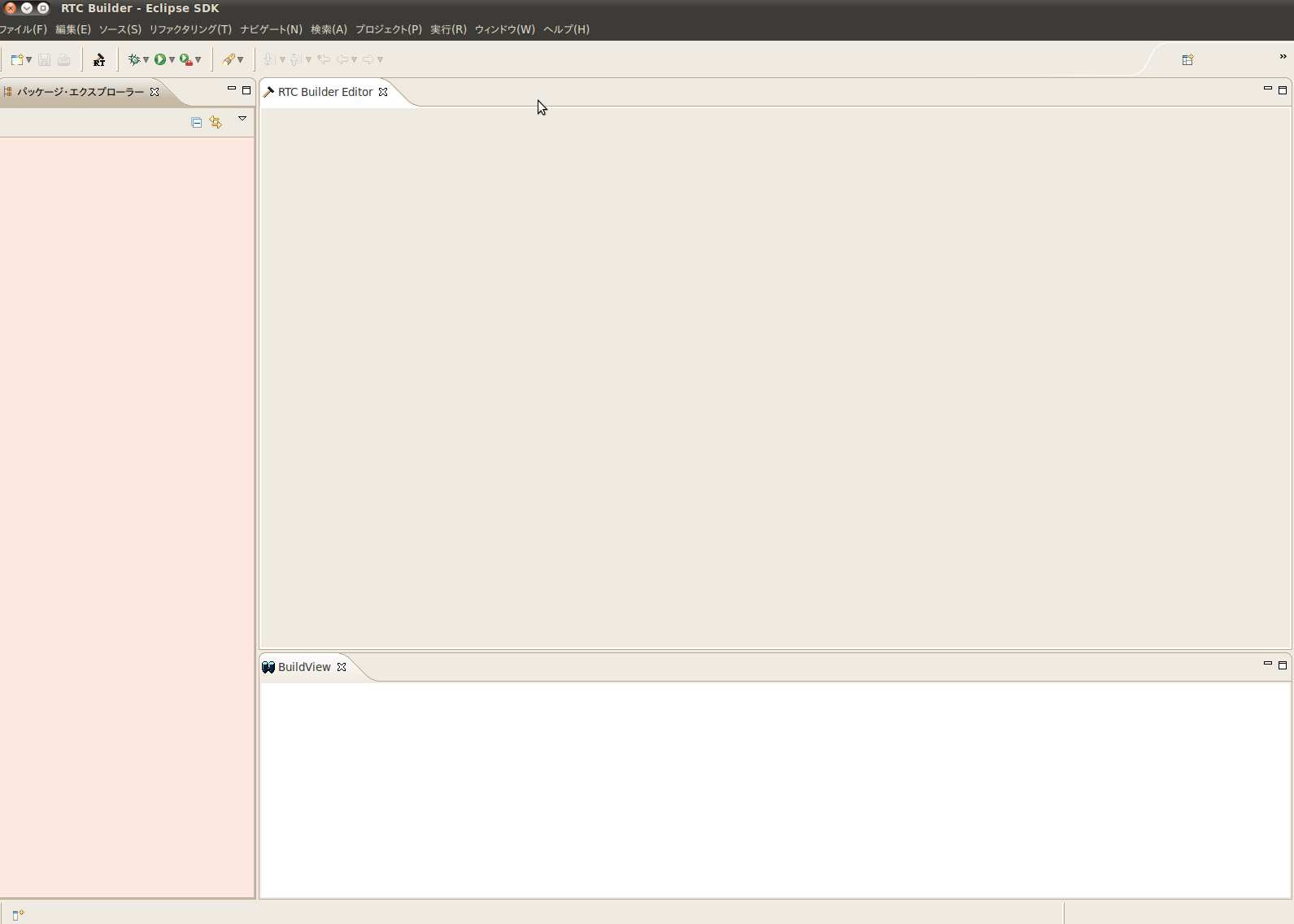Open the リファクタリング(T) menu

point(190,29)
